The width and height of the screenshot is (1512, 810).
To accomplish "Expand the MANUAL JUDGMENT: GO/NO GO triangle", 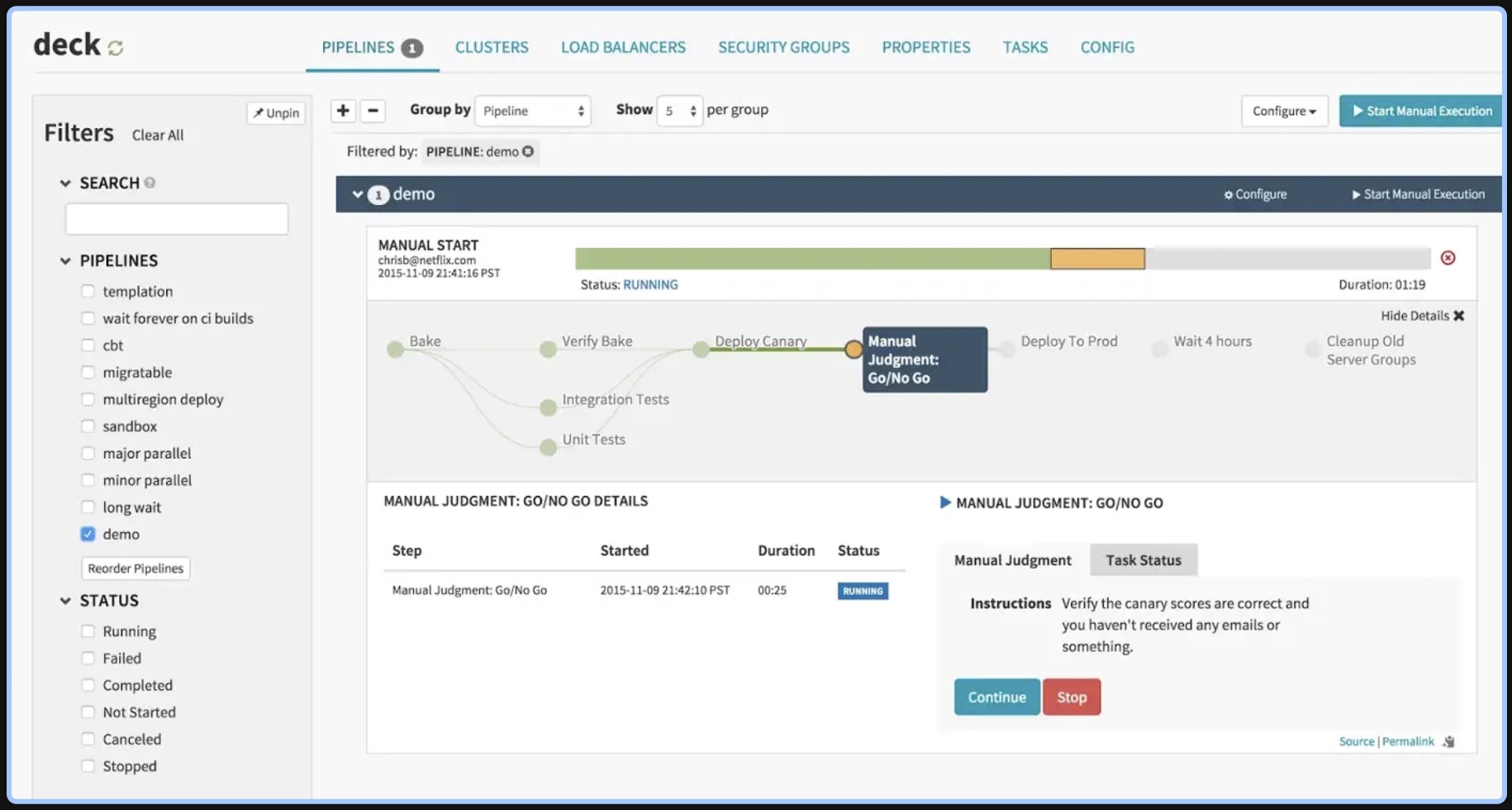I will click(945, 503).
